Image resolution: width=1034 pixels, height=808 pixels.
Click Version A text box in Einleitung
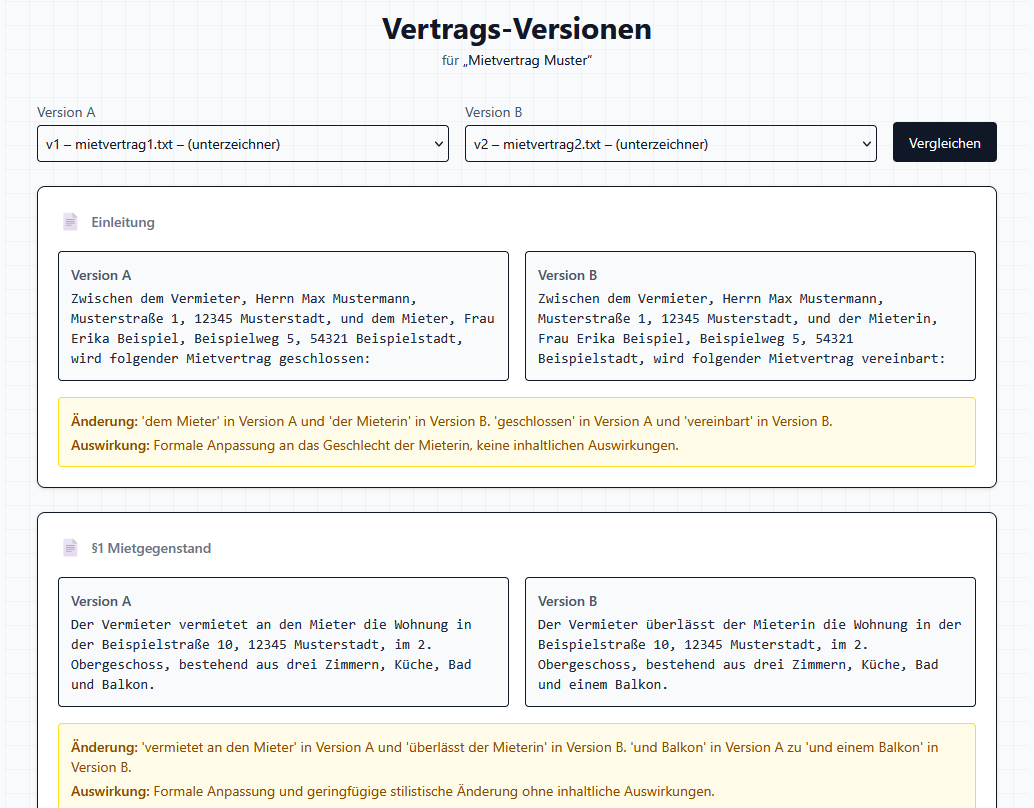(x=284, y=316)
